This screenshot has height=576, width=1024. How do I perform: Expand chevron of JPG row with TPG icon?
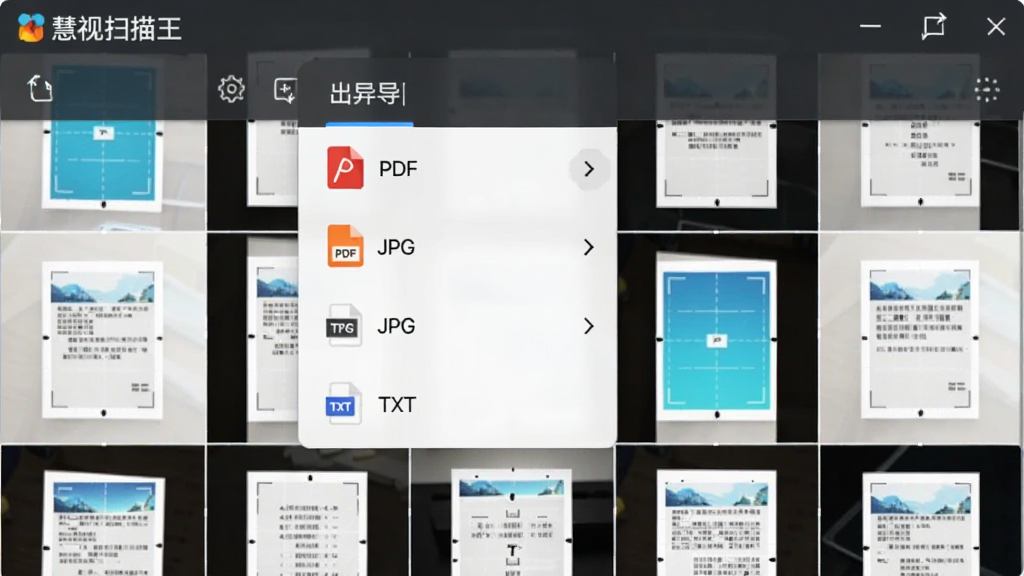coord(588,326)
